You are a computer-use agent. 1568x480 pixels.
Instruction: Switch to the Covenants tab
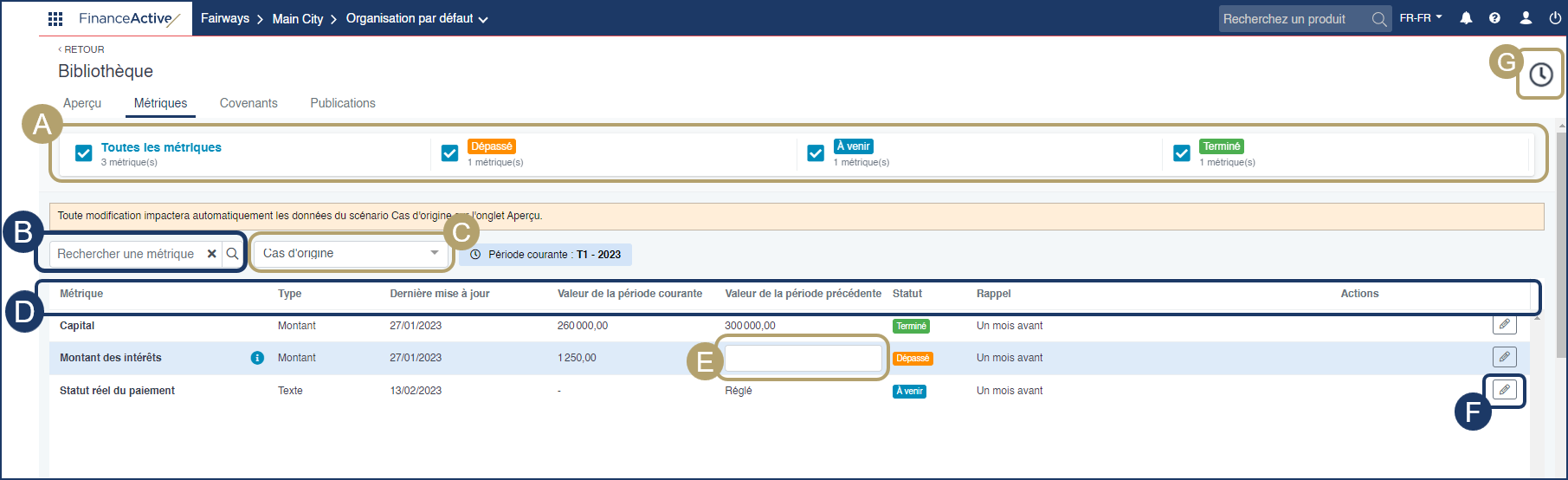point(248,103)
